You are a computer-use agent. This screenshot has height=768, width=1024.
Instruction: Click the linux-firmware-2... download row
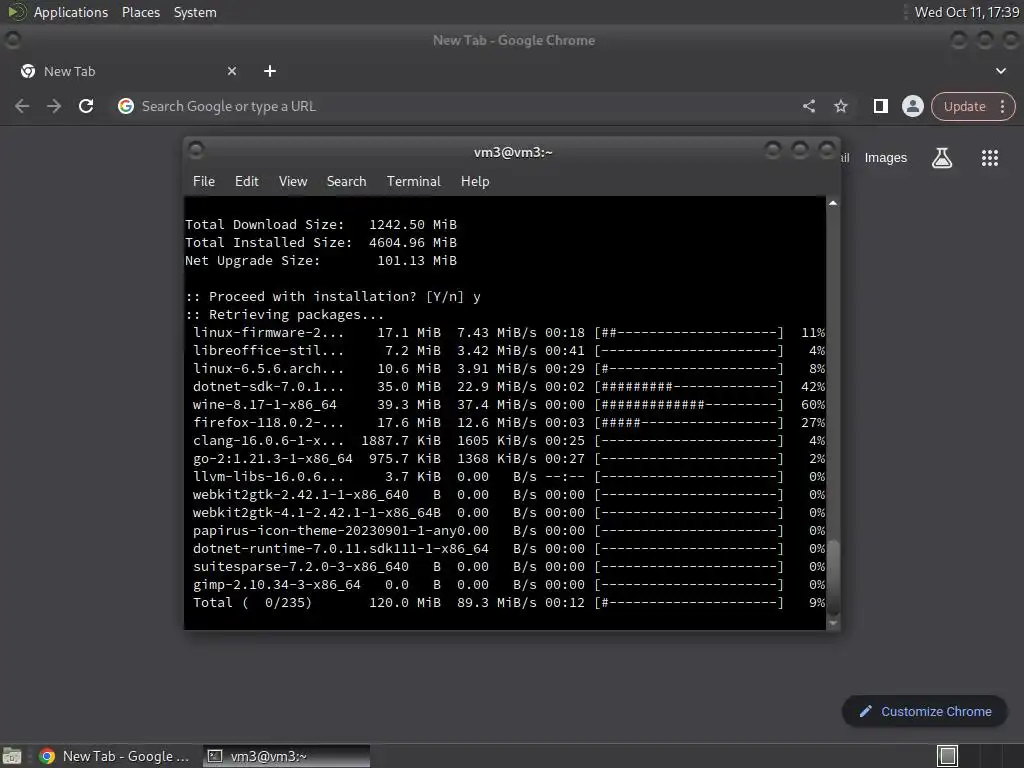coord(508,332)
